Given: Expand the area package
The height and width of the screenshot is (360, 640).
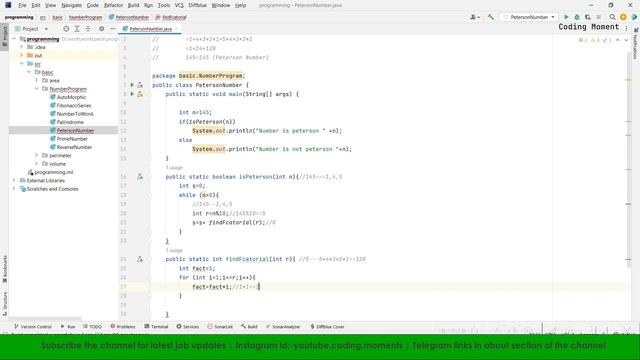Looking at the screenshot, I should (36, 80).
